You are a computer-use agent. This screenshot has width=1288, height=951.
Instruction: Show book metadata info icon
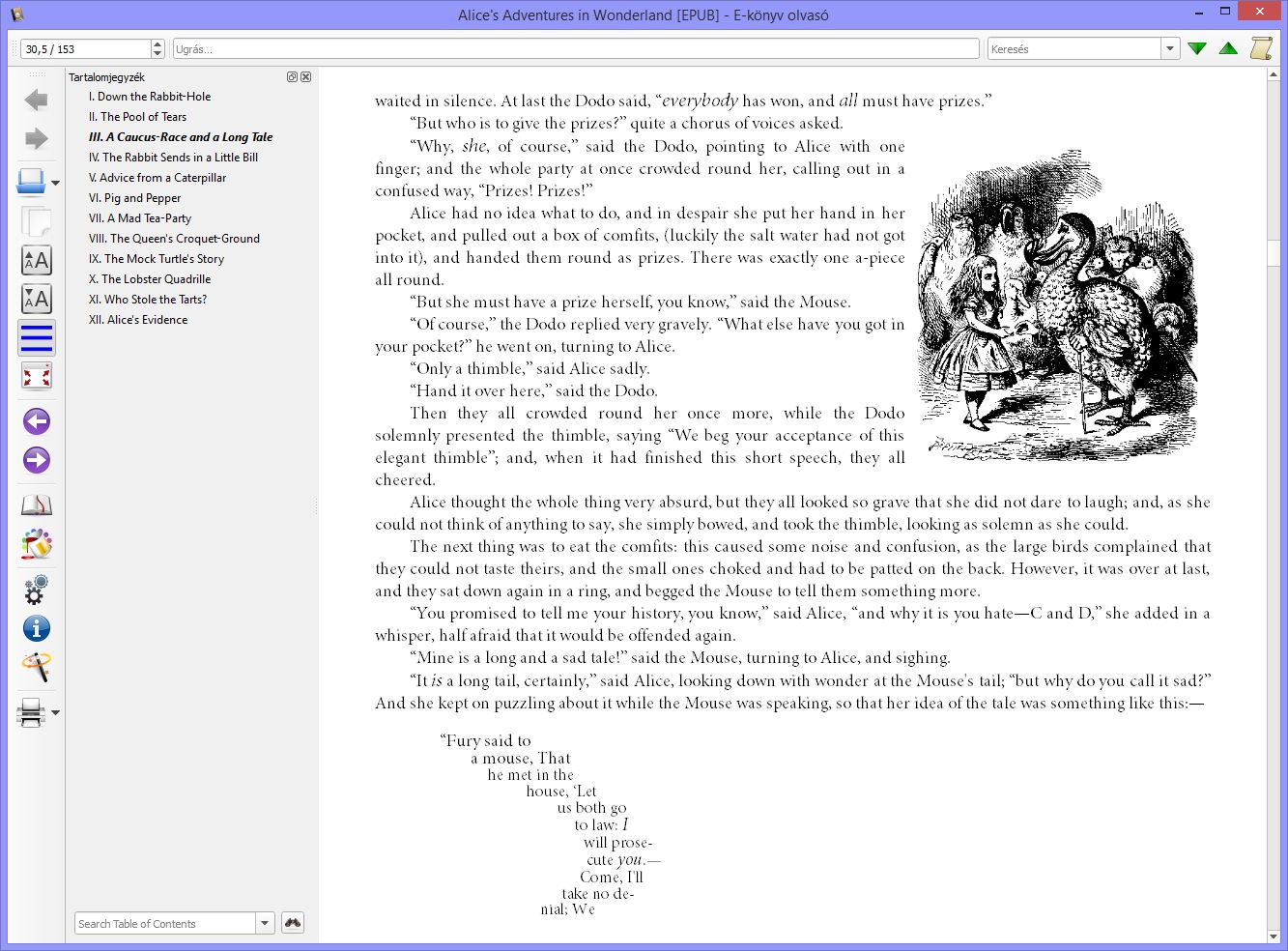pyautogui.click(x=36, y=628)
